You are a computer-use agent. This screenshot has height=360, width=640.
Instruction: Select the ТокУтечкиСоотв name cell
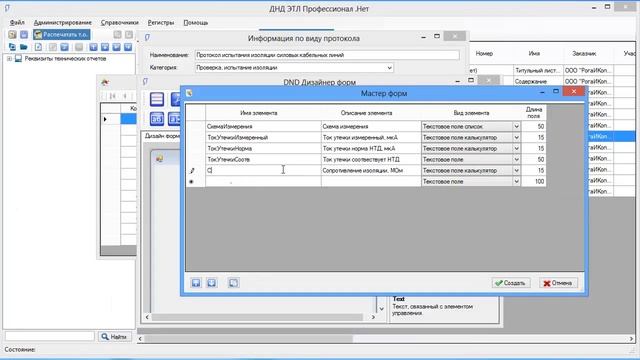[x=263, y=160]
